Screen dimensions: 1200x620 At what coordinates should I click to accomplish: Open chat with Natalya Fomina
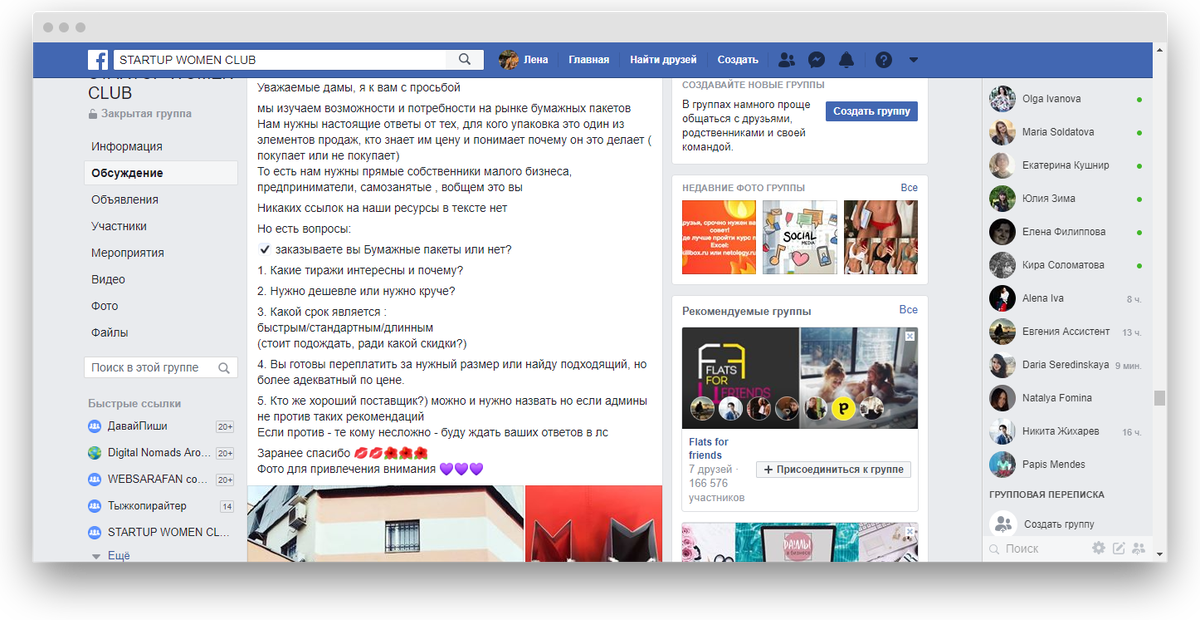(1057, 398)
